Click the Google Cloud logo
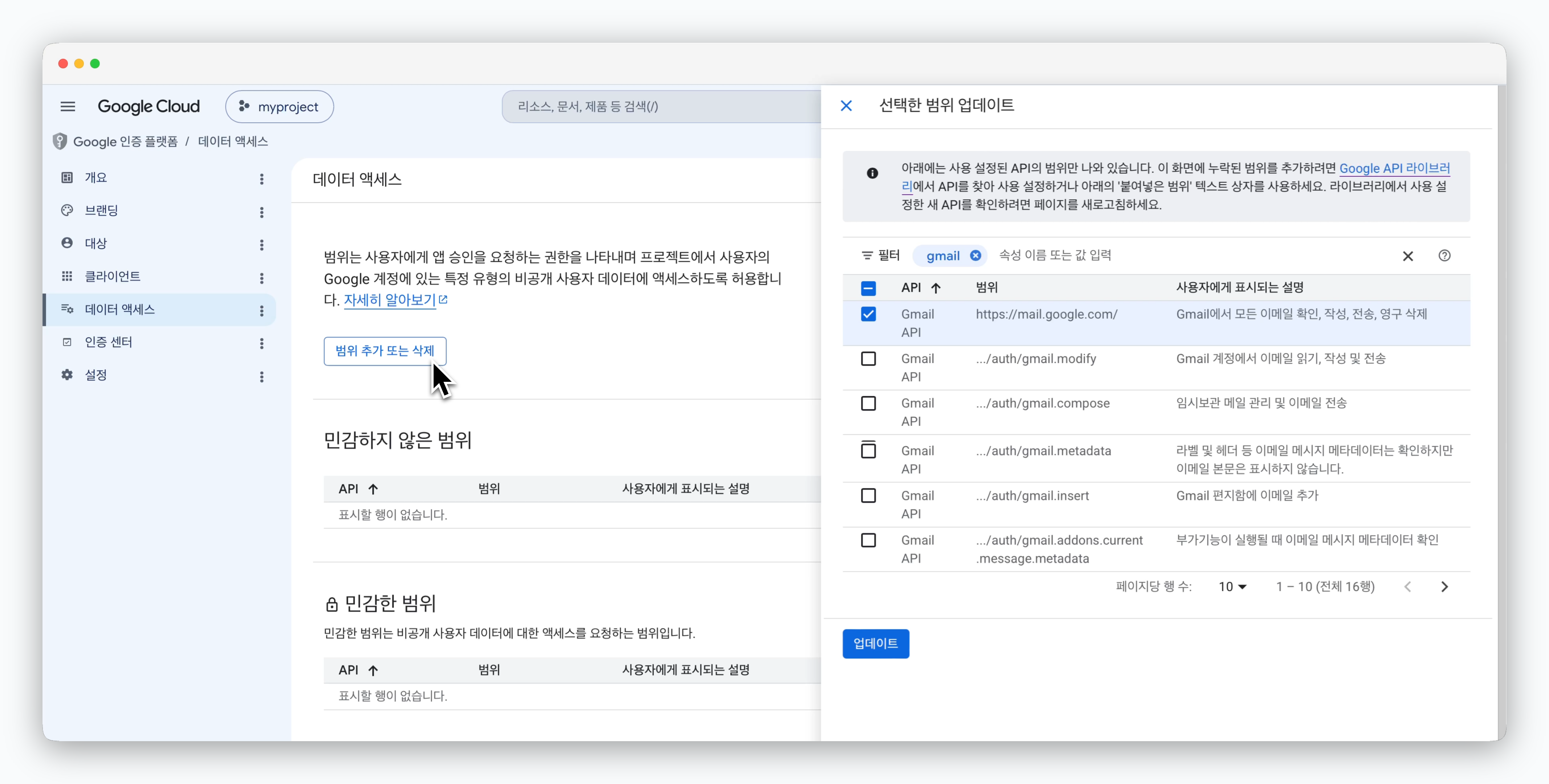Screen dimensions: 1549x784 [x=149, y=106]
